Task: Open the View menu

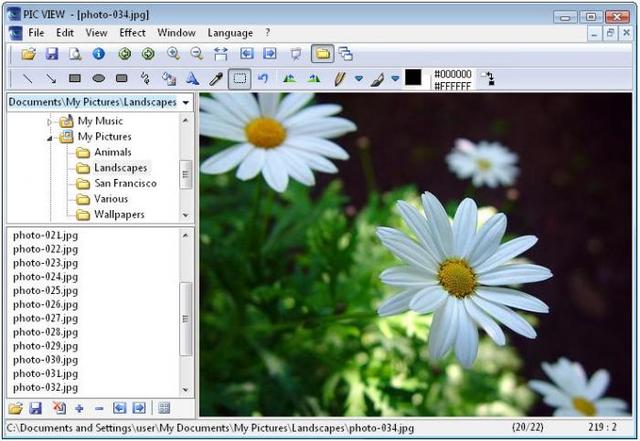Action: [96, 33]
